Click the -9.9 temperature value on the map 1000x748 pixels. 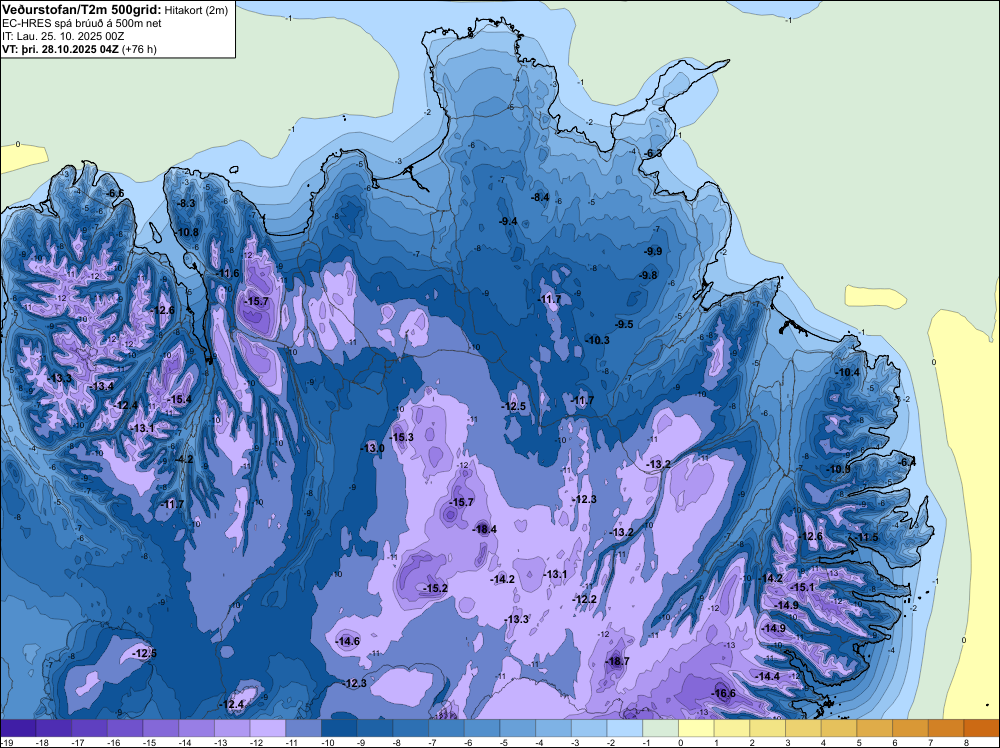pyautogui.click(x=653, y=251)
